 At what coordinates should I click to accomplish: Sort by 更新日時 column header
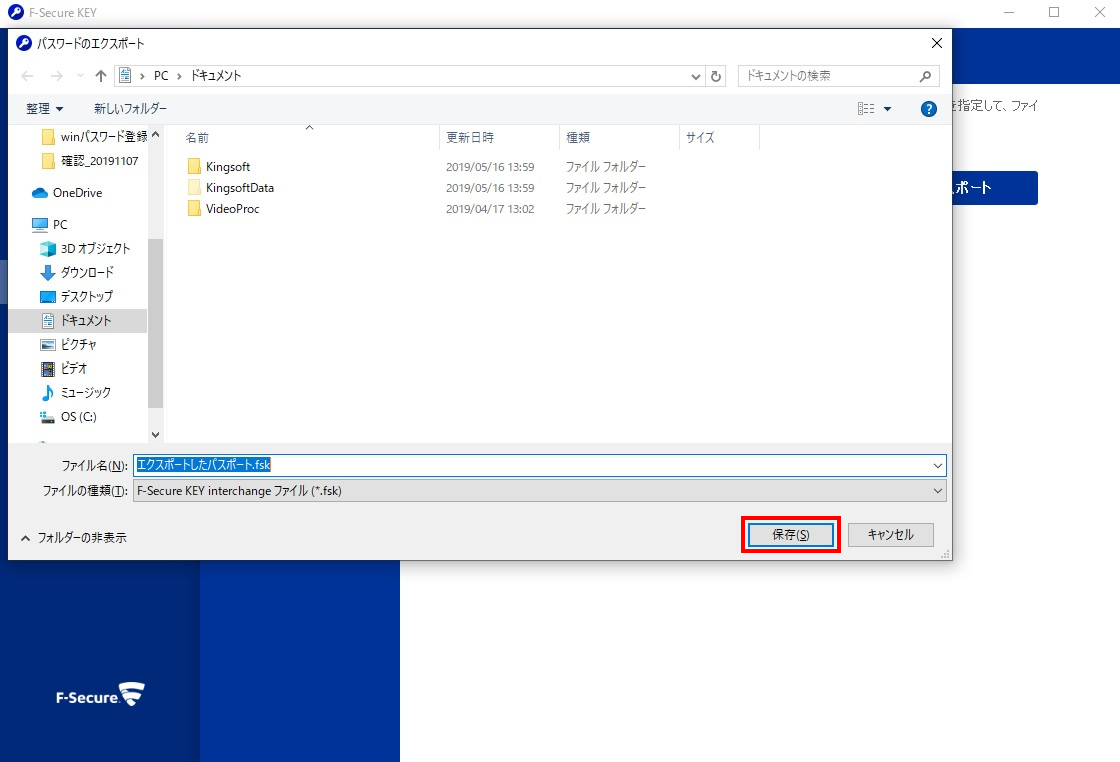[470, 138]
